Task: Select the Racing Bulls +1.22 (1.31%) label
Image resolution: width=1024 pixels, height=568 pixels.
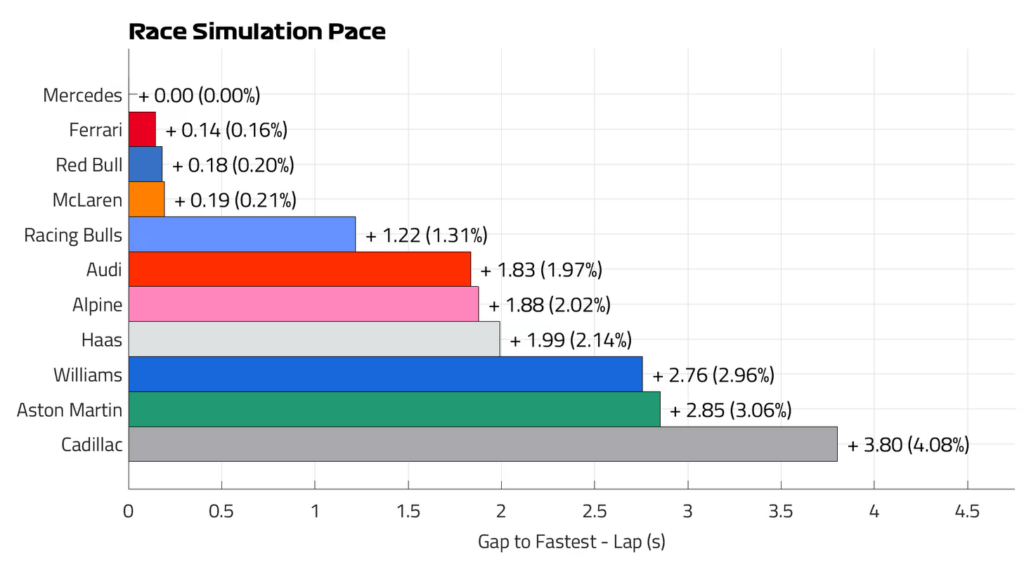Action: (x=426, y=236)
